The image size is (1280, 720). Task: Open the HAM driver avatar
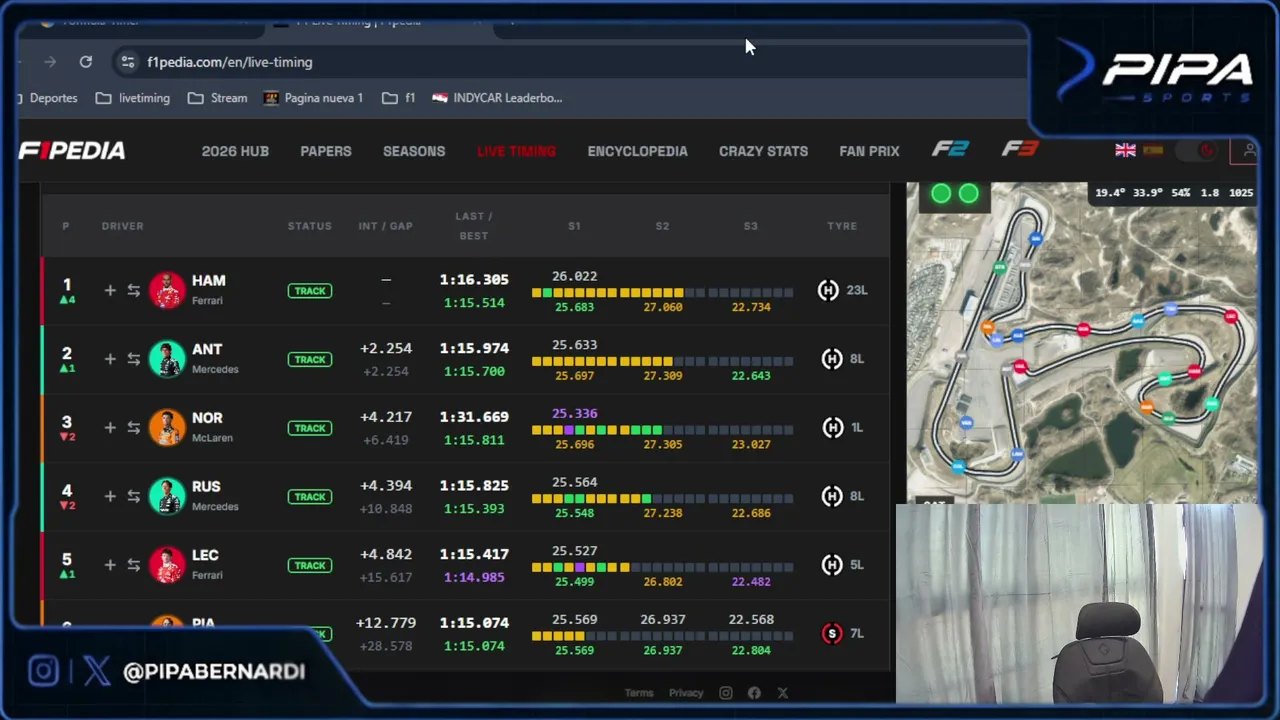tap(167, 290)
